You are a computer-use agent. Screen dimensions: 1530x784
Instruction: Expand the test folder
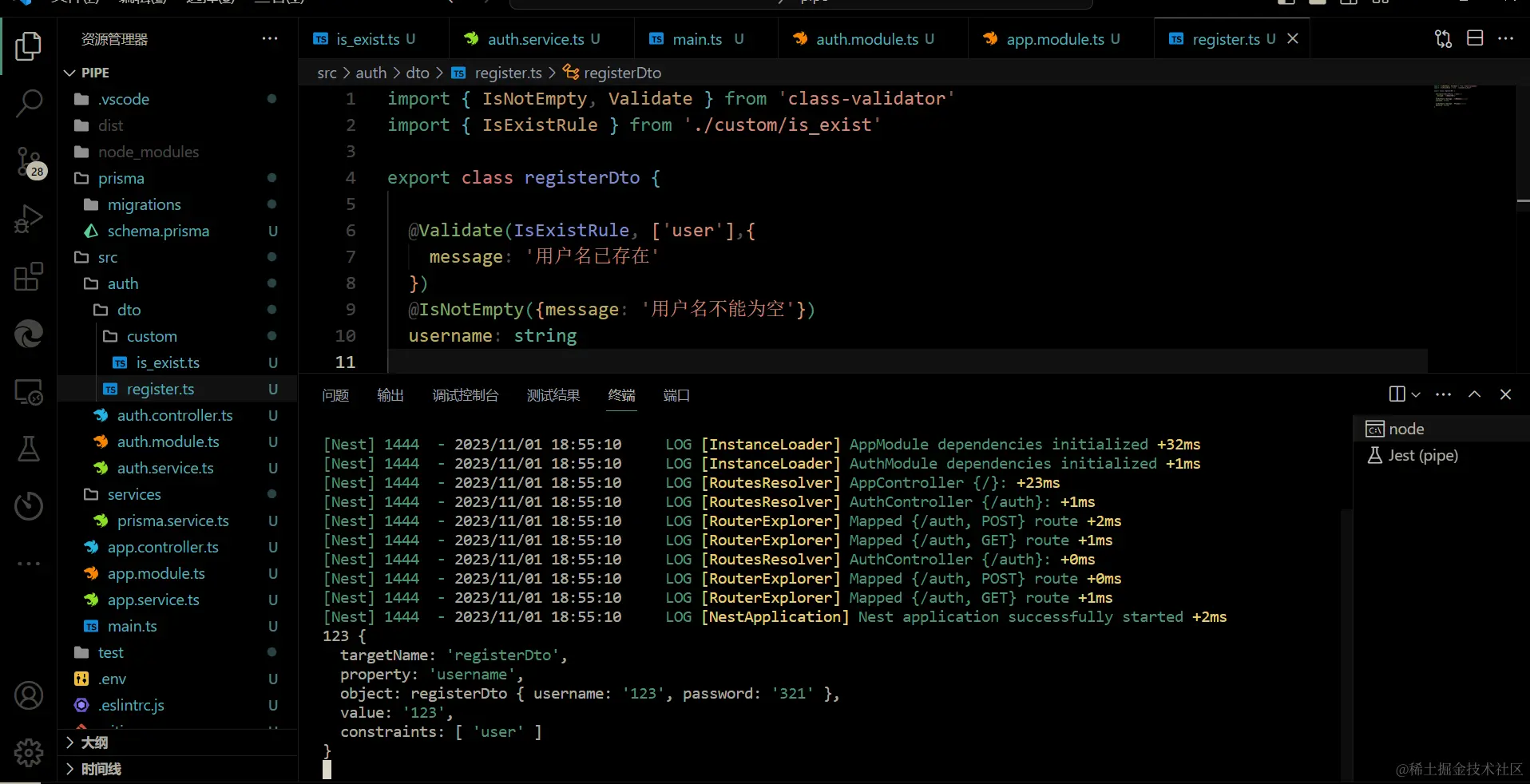(178, 652)
